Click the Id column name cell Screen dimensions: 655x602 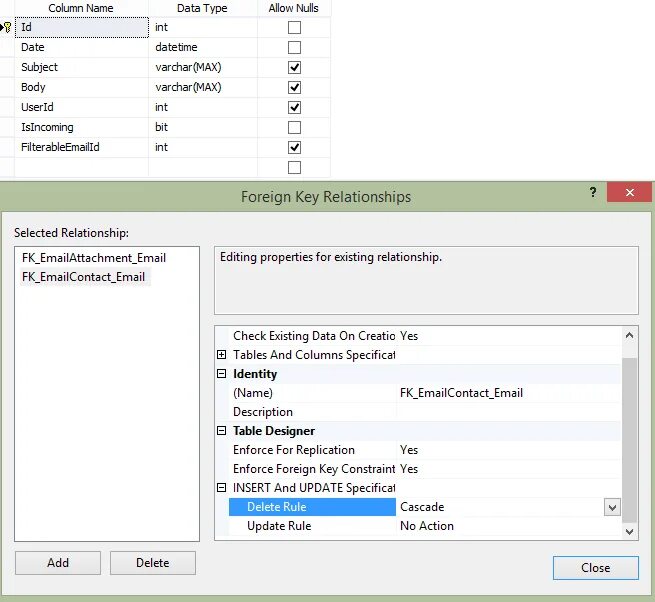click(x=81, y=28)
